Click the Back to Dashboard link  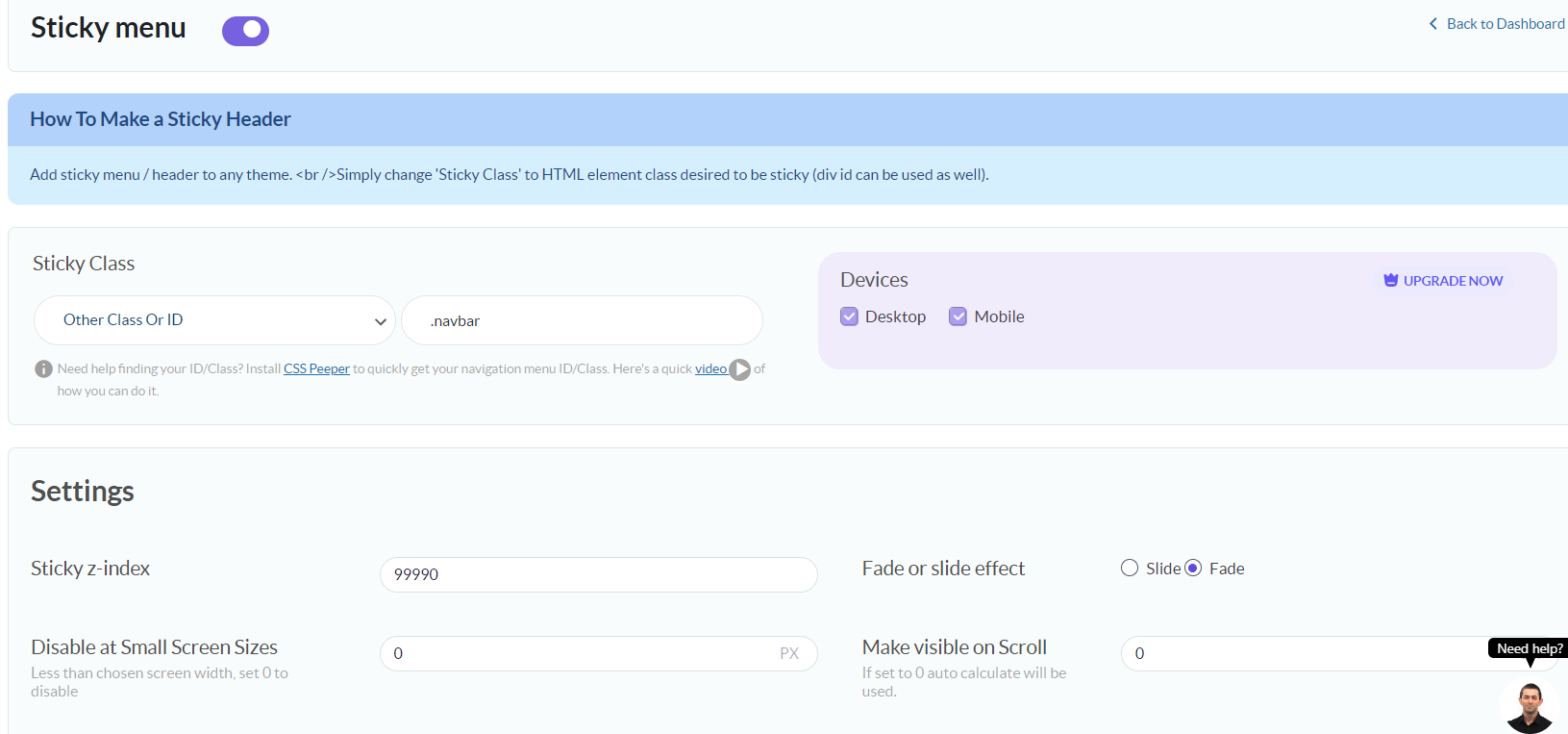coord(1505,24)
